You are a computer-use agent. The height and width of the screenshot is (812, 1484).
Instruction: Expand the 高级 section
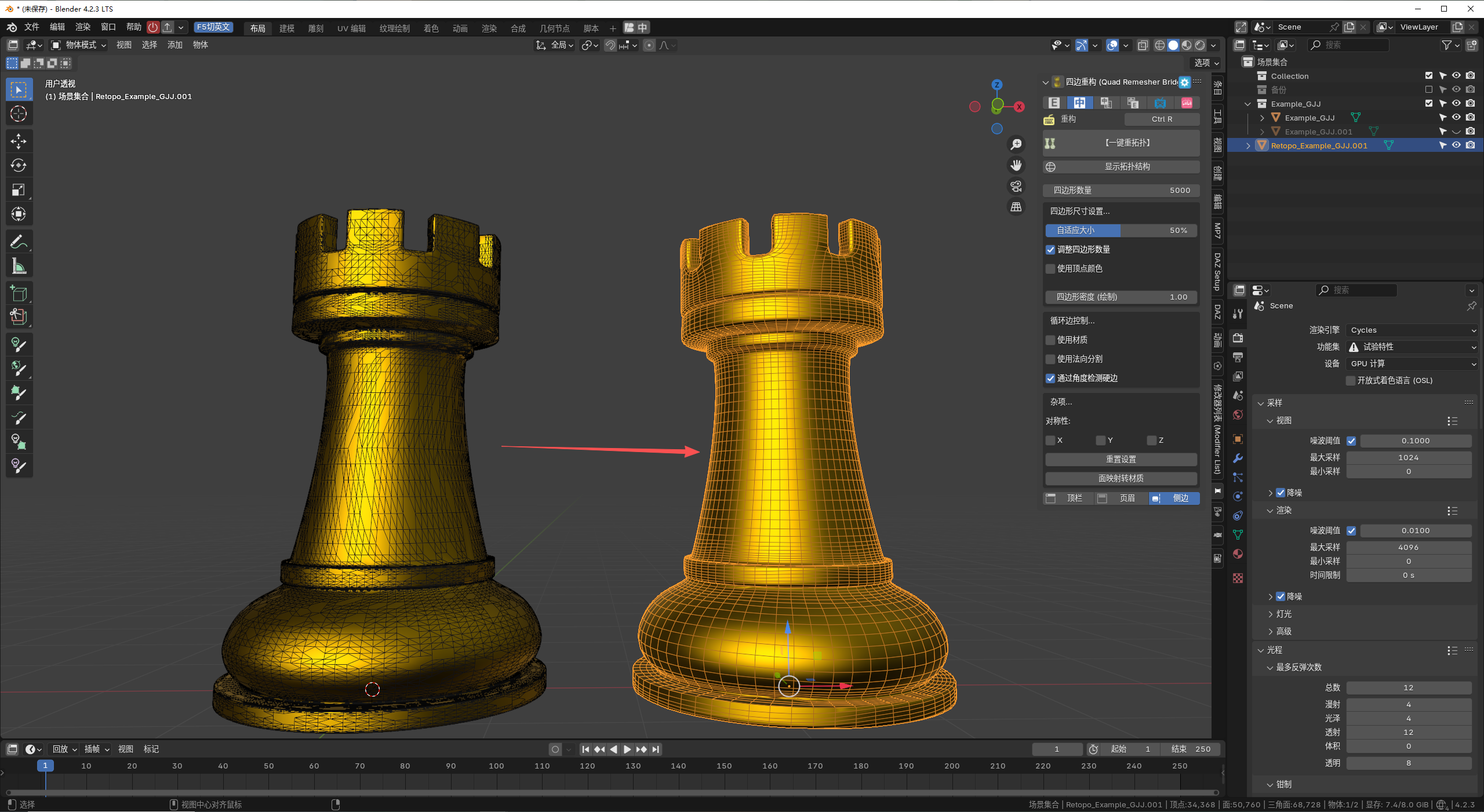coord(1283,632)
